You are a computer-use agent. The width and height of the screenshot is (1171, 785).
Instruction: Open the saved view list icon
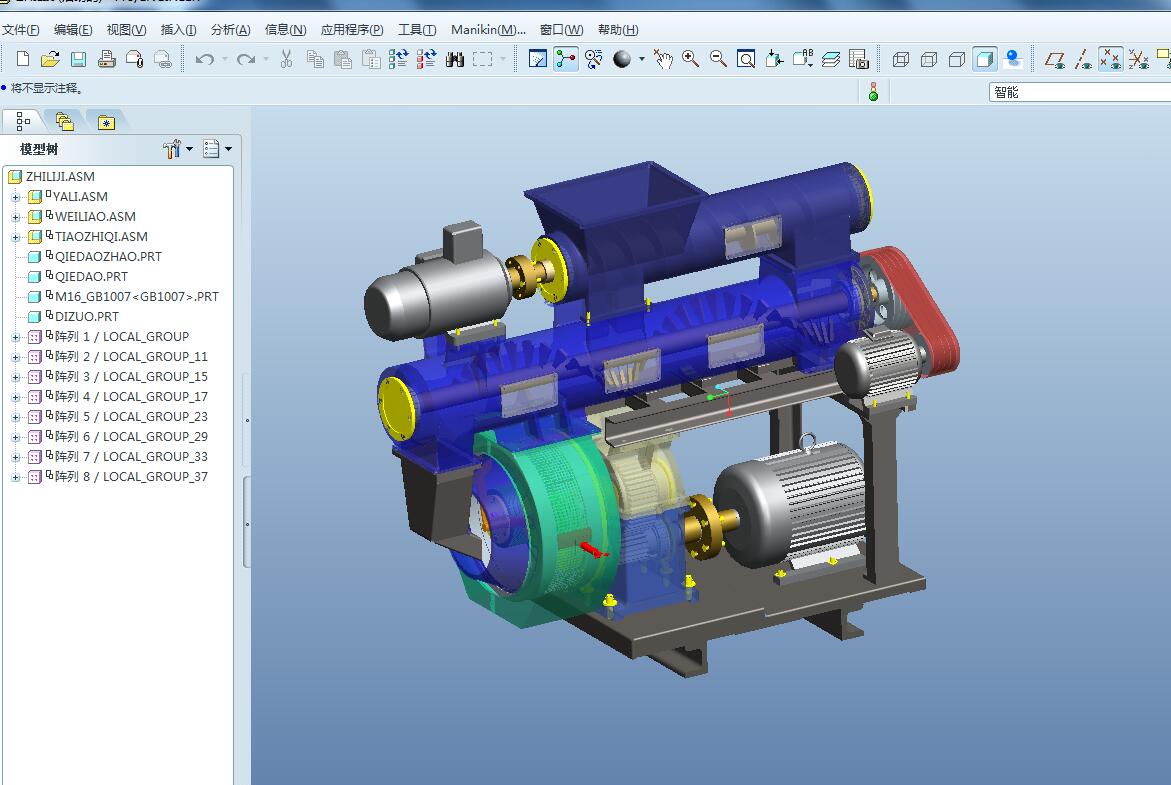803,59
